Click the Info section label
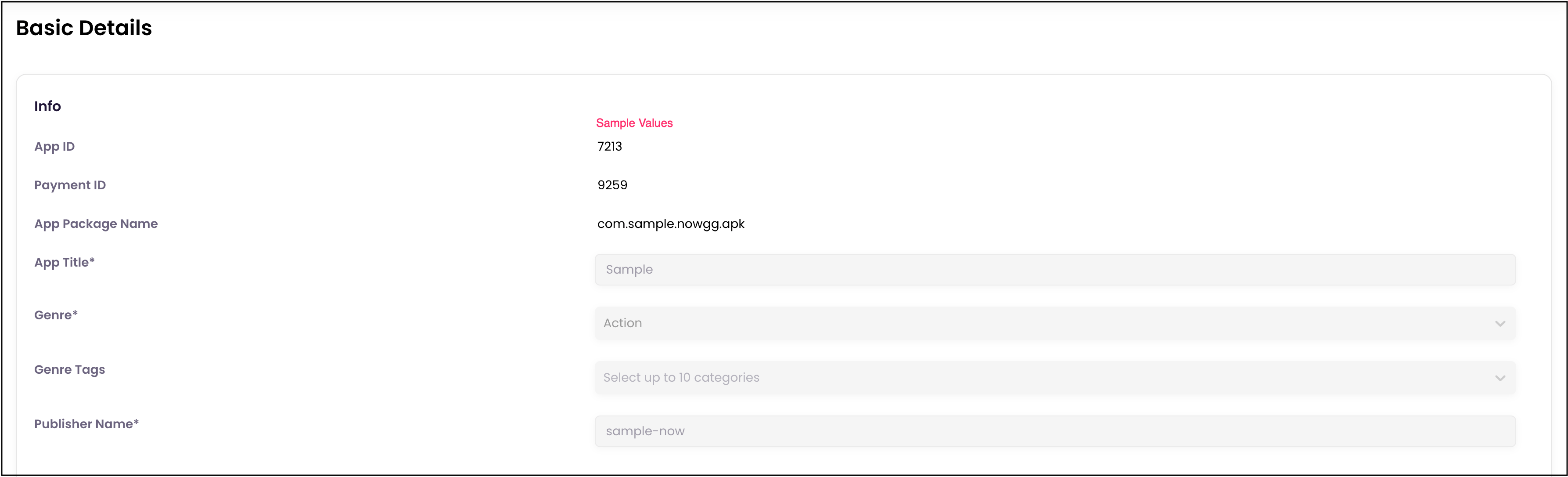The width and height of the screenshot is (1568, 477). (47, 106)
